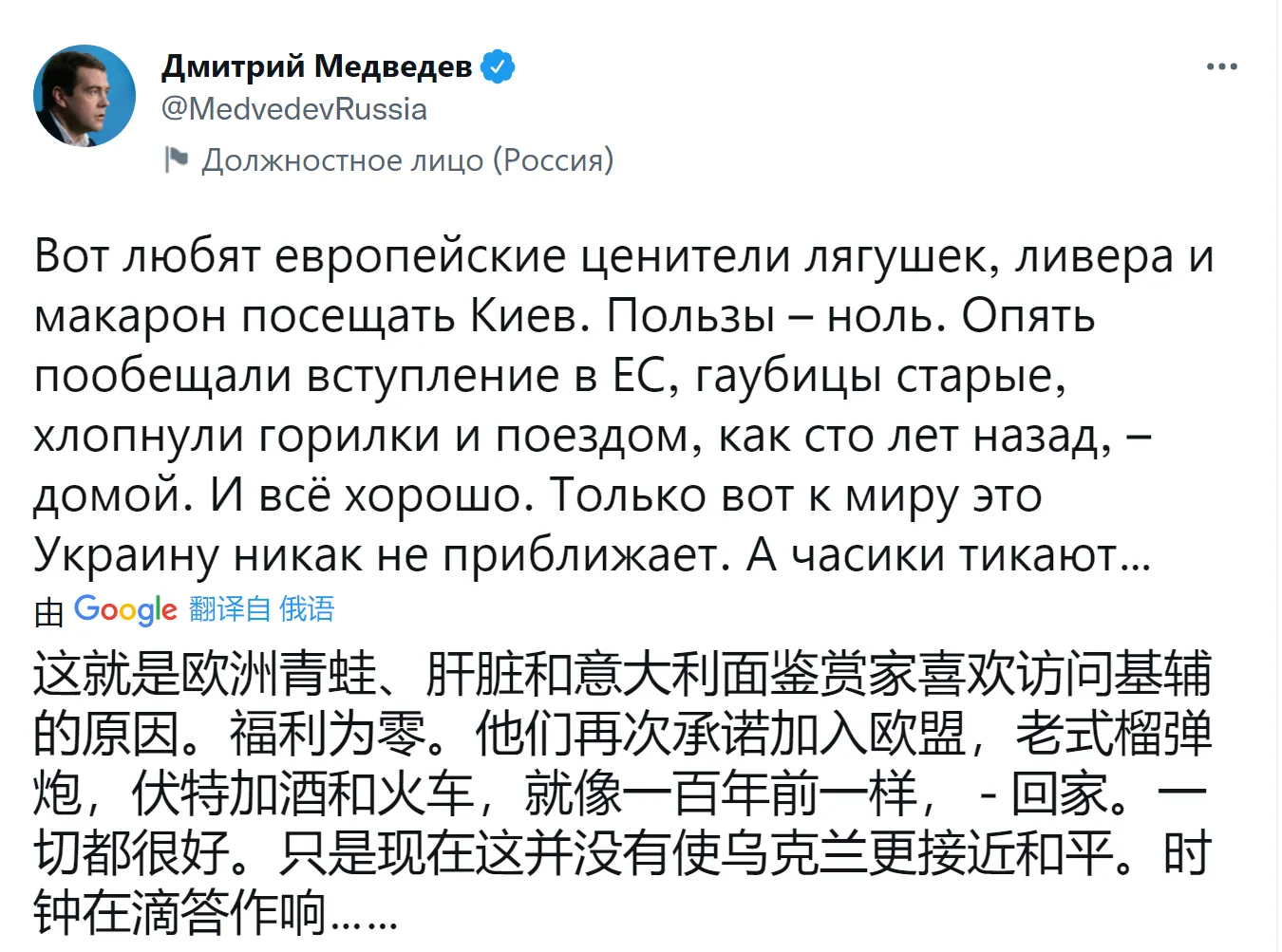Open the three-dot more options menu
This screenshot has height=952, width=1282.
coord(1221,66)
